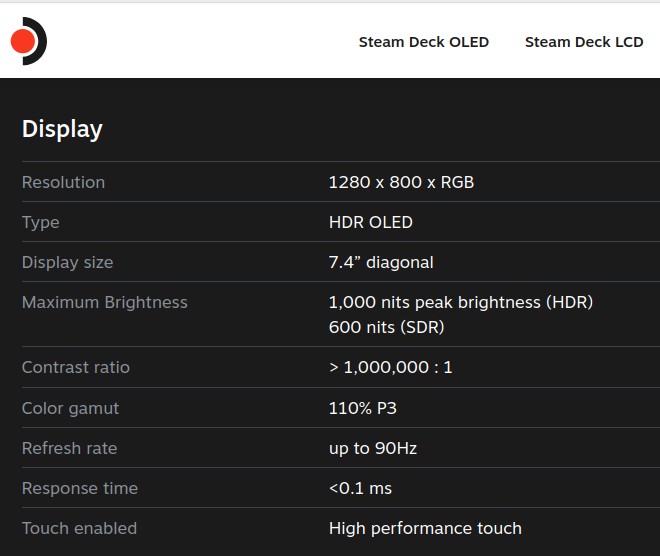
Task: Select the High performance touch value
Action: coord(425,529)
